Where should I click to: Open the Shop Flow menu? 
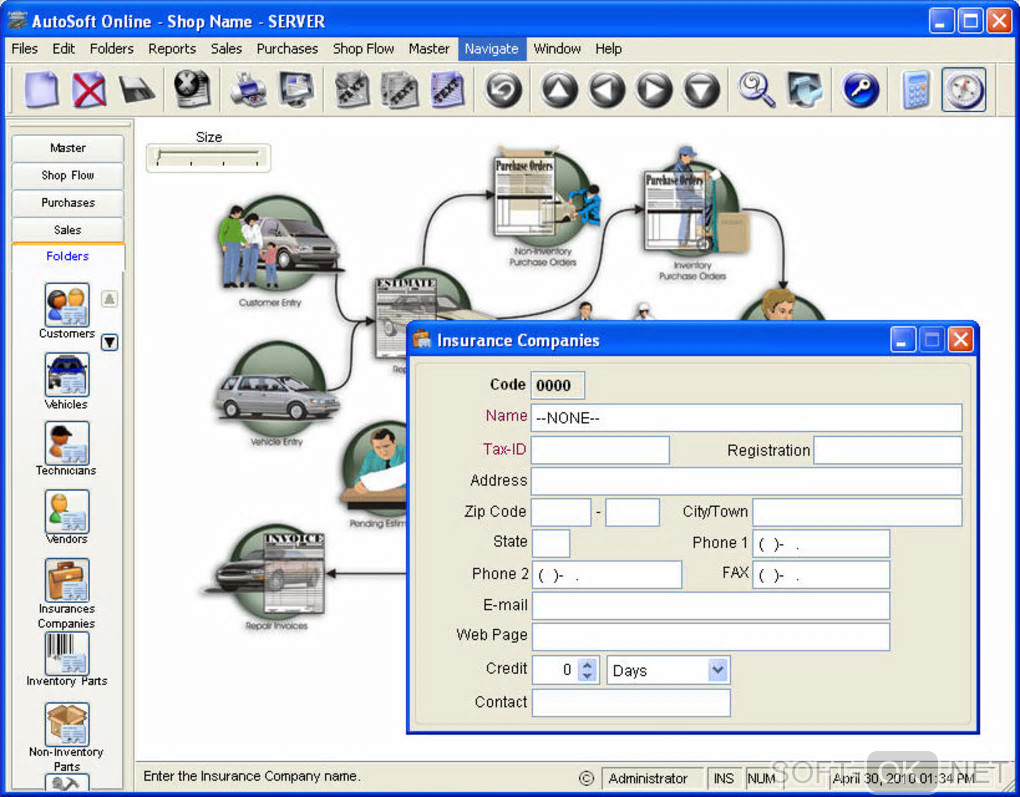coord(363,49)
